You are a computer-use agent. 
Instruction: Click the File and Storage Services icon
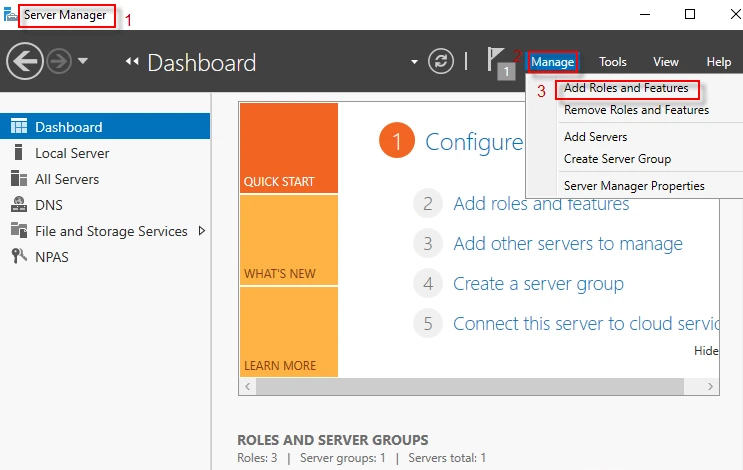(x=18, y=231)
